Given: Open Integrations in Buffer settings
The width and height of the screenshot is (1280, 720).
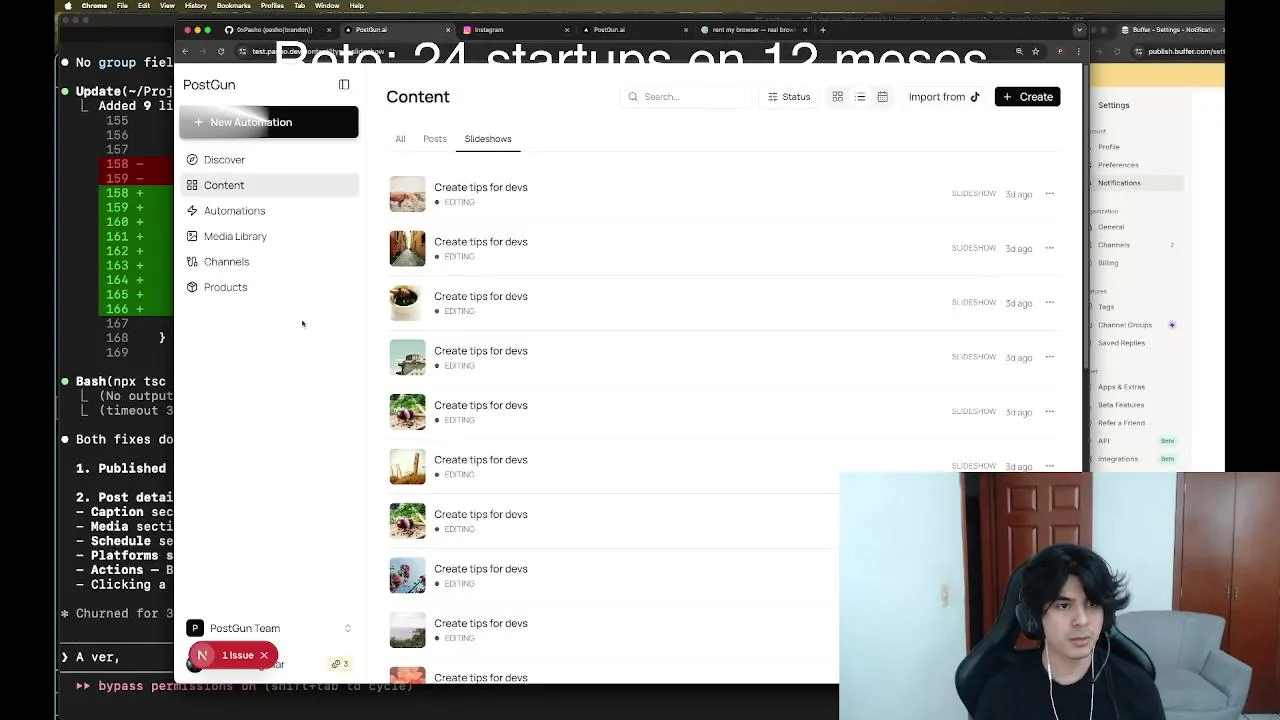Looking at the screenshot, I should tap(1118, 459).
